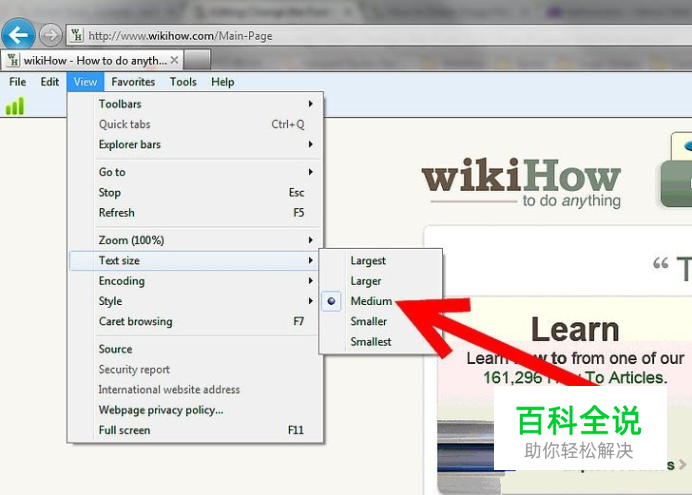Choose Stop in the View menu
The height and width of the screenshot is (495, 692).
(196, 193)
